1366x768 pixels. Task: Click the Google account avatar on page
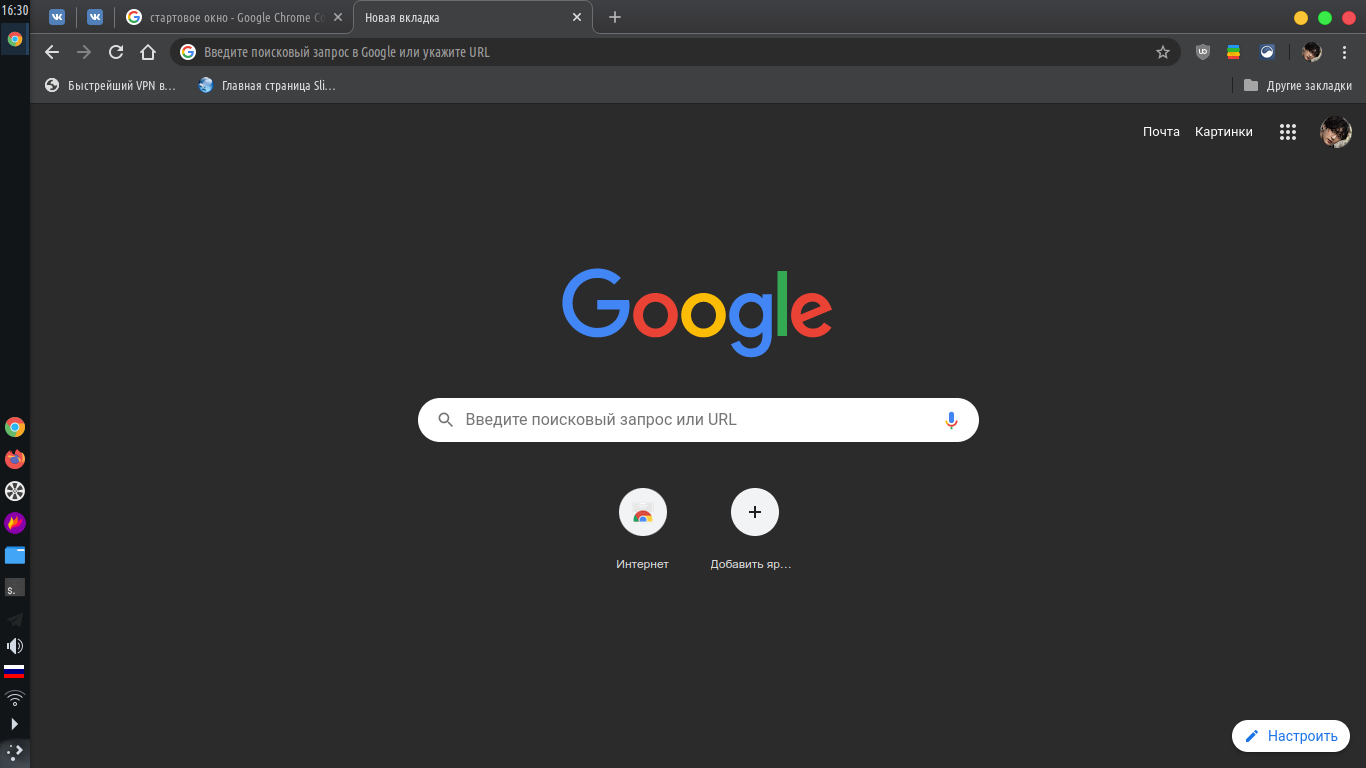[1336, 131]
